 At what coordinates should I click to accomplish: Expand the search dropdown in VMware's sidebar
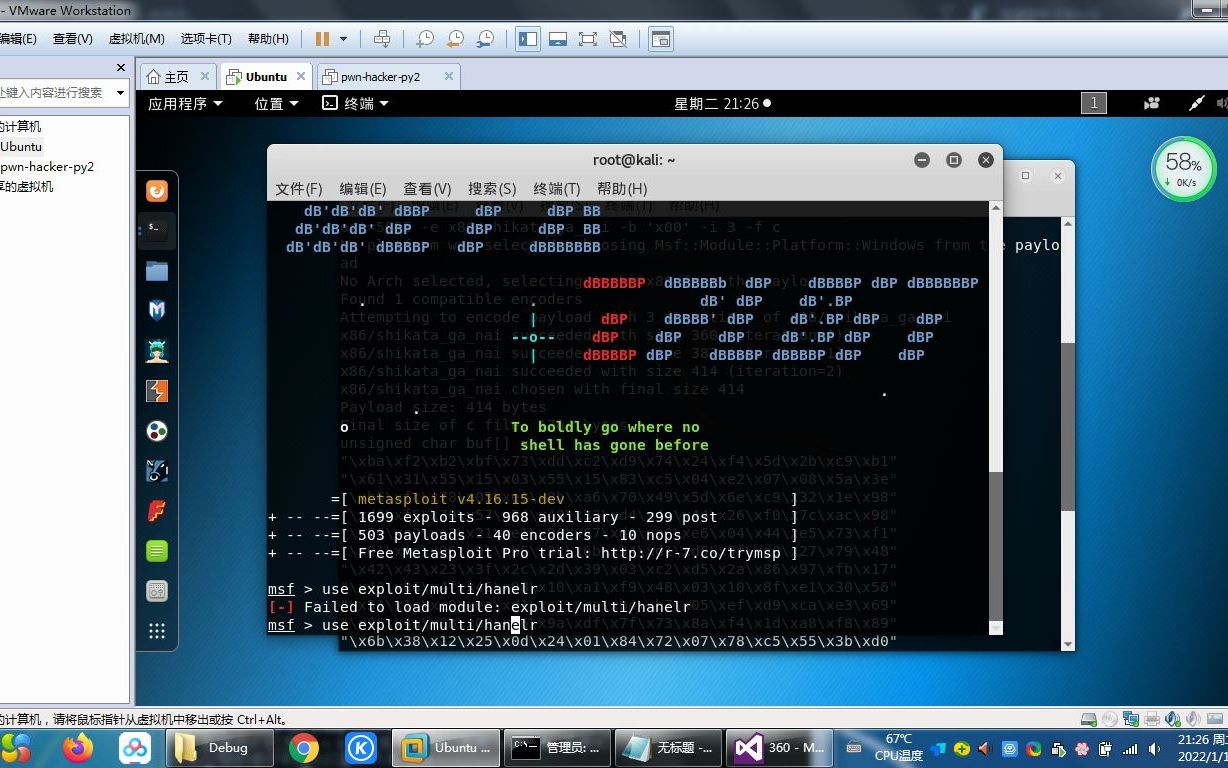(x=118, y=93)
